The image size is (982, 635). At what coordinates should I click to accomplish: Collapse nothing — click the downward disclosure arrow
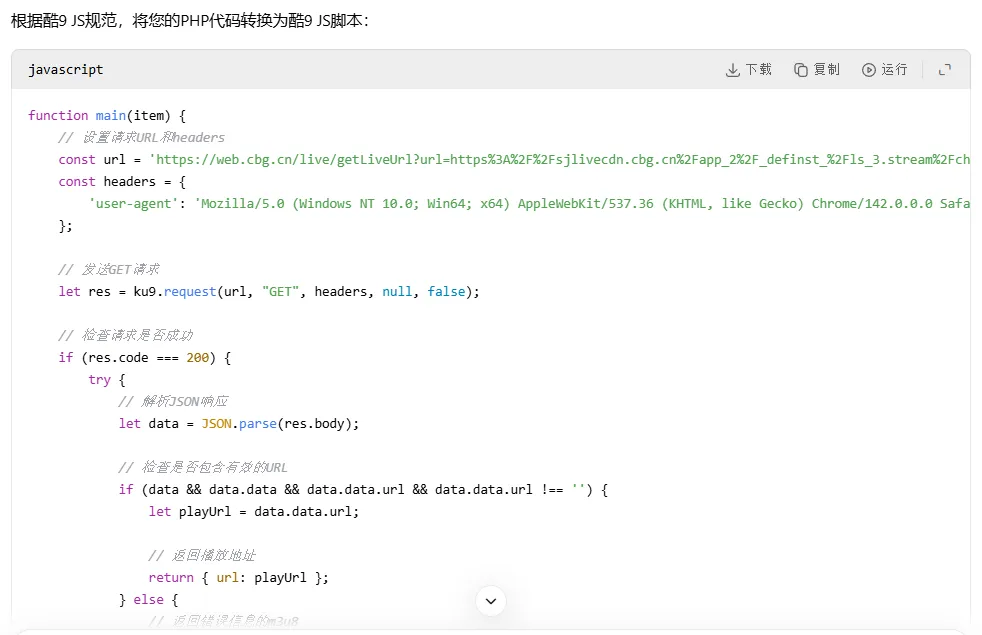[490, 601]
